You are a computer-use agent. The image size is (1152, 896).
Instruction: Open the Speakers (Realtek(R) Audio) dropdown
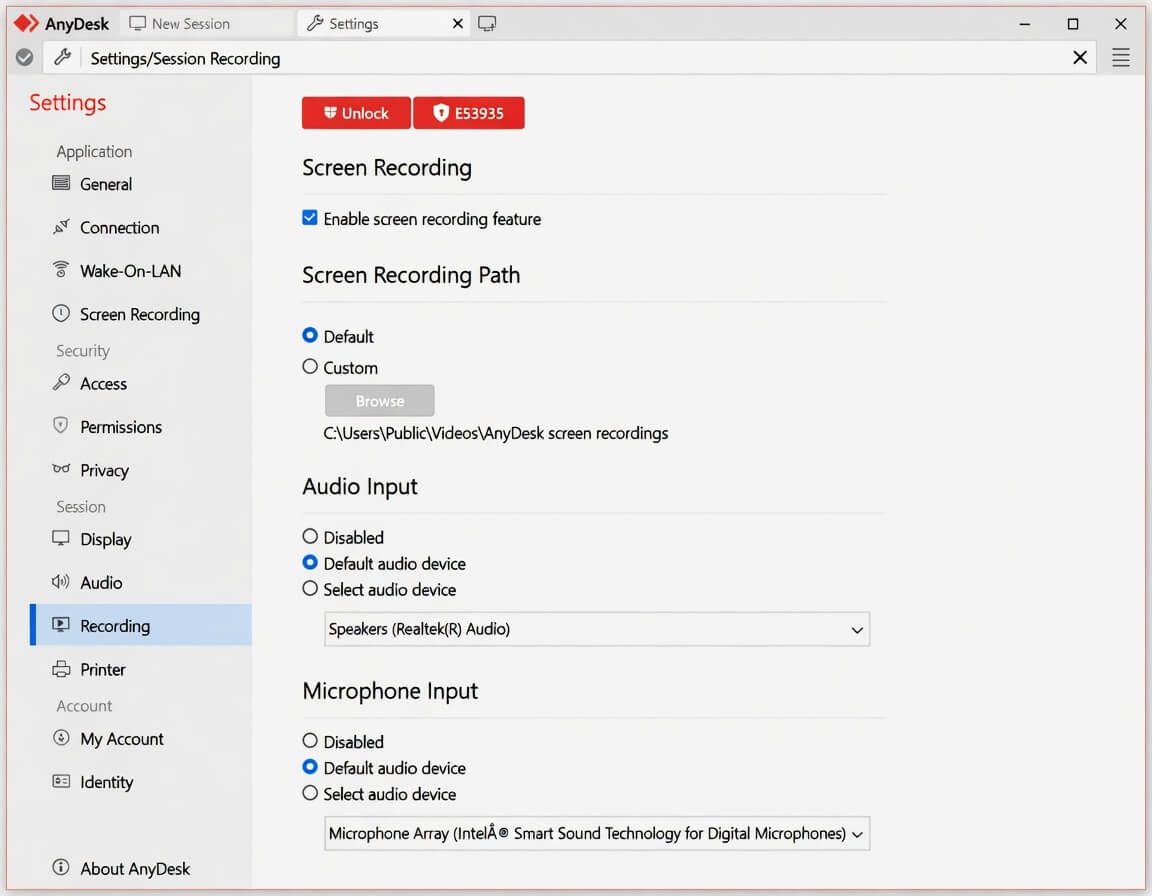tap(597, 629)
